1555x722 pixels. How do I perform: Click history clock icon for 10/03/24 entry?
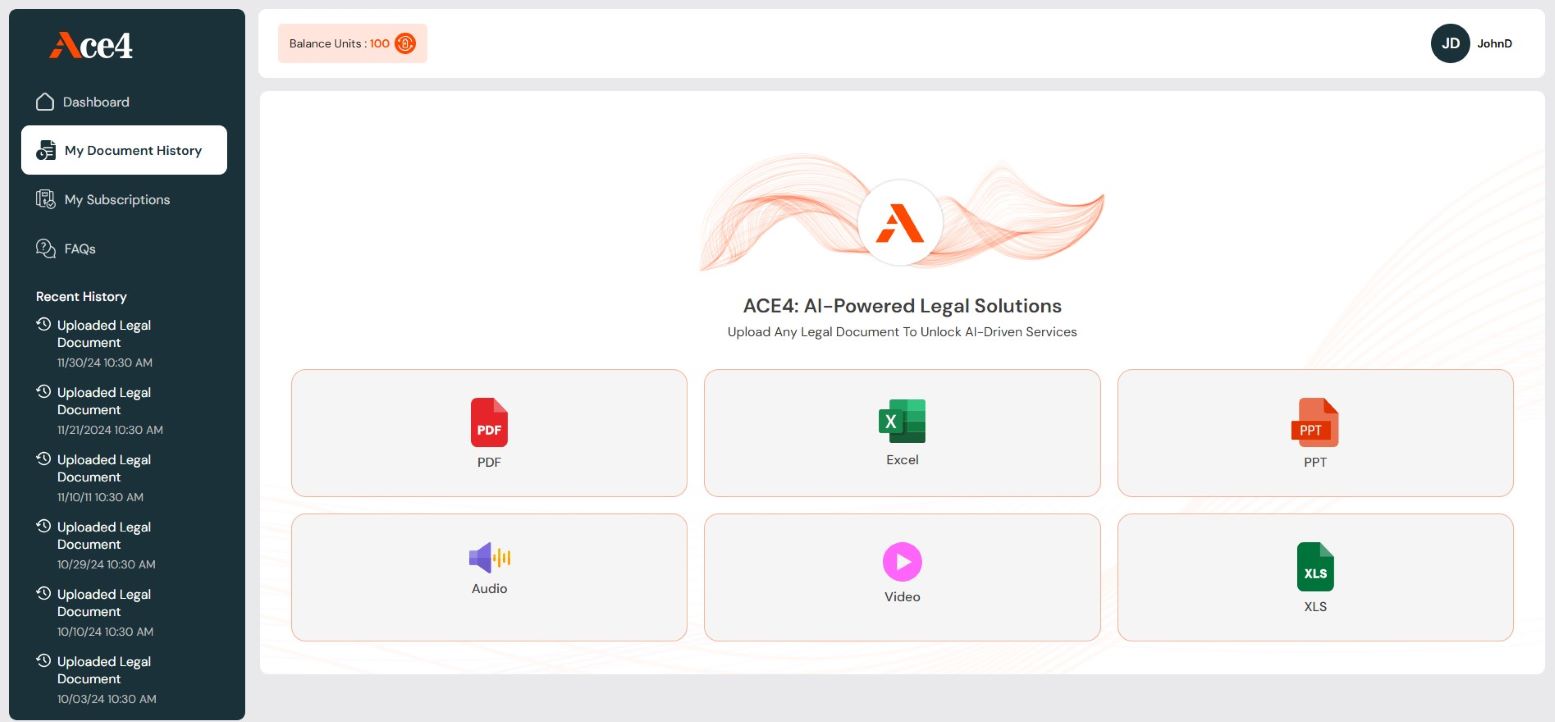click(x=43, y=660)
